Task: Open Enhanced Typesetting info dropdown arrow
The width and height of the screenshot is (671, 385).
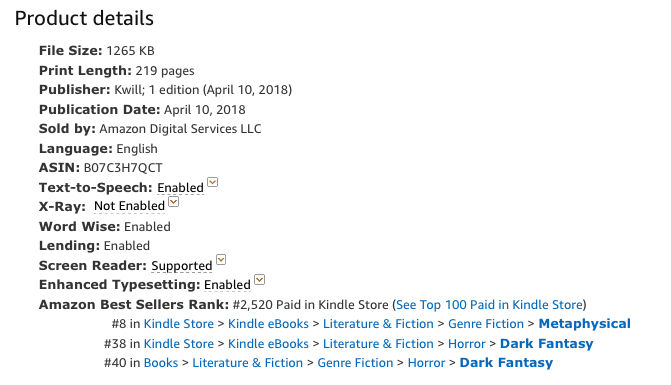Action: pos(260,279)
